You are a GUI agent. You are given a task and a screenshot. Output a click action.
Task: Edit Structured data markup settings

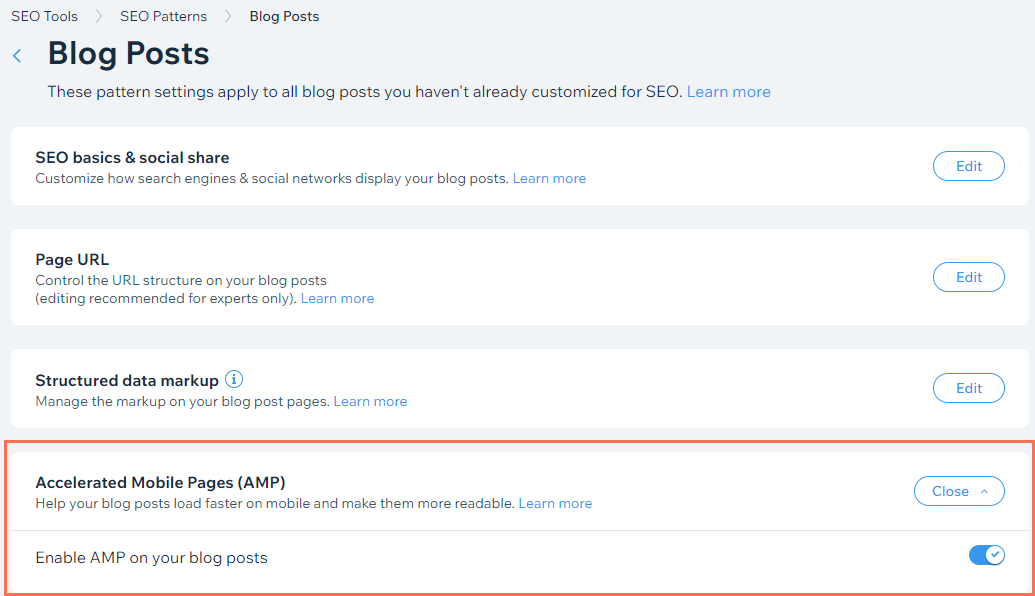(x=968, y=388)
